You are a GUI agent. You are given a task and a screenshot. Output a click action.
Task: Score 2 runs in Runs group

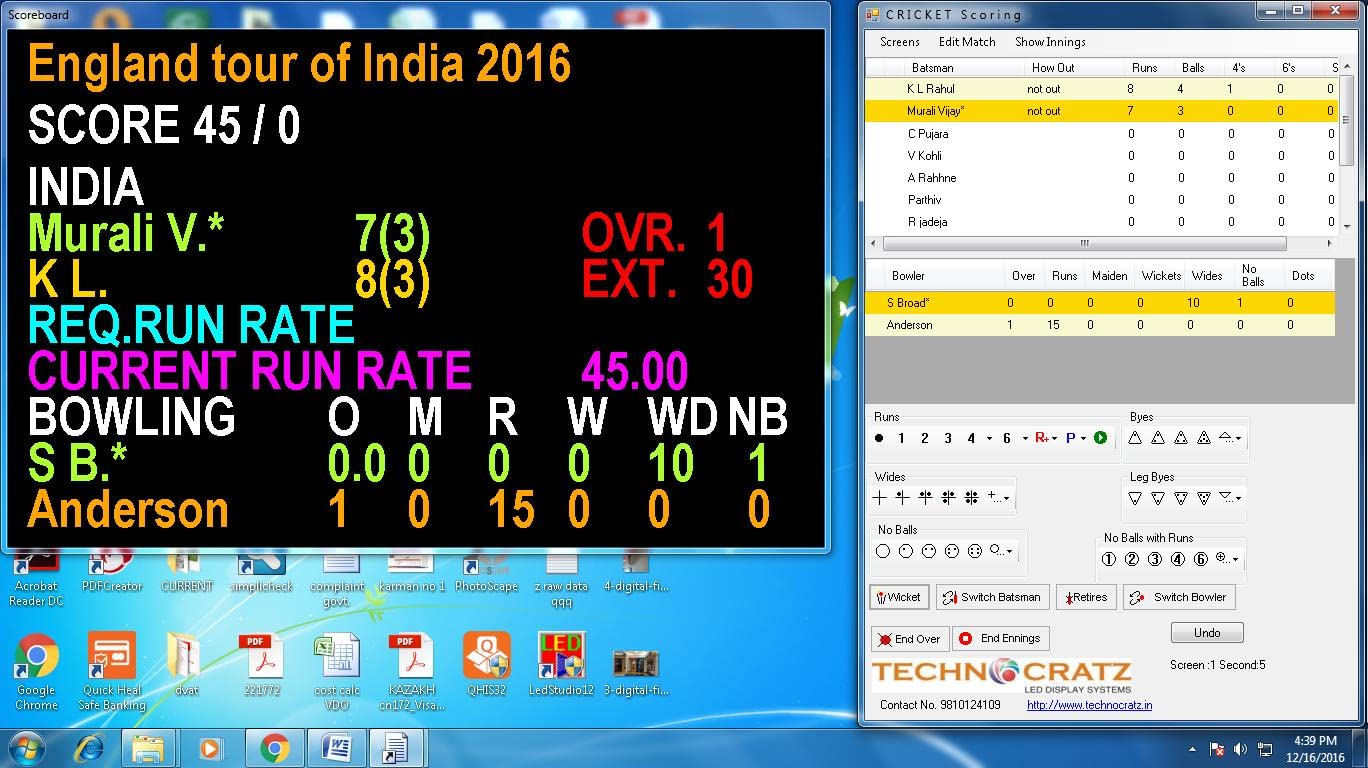click(x=924, y=438)
